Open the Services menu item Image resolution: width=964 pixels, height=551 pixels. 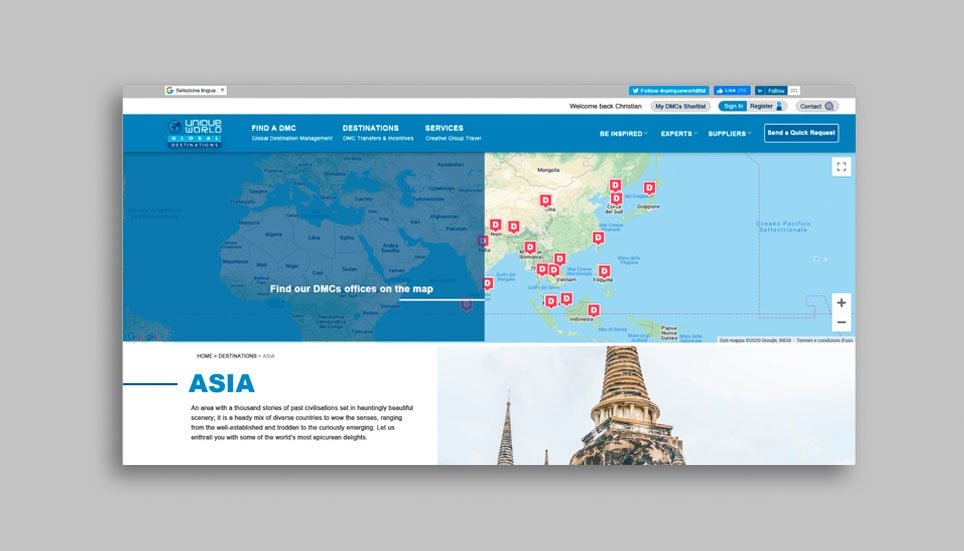[444, 128]
